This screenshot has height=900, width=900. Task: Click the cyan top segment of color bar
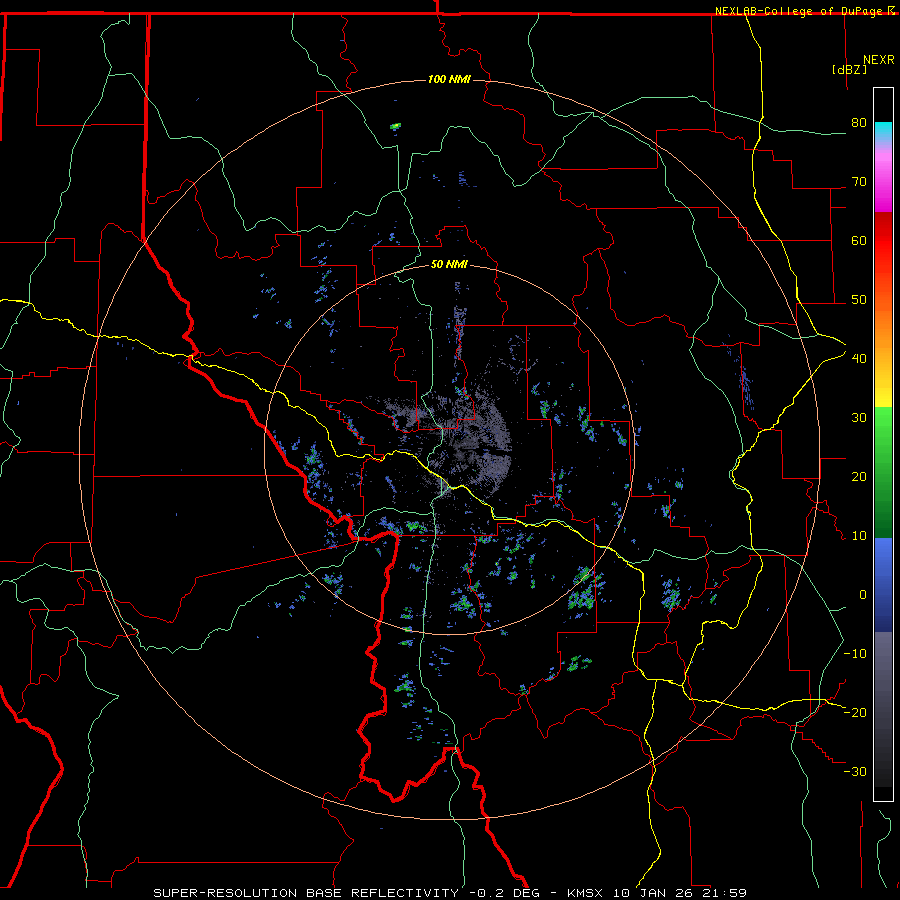coord(883,133)
